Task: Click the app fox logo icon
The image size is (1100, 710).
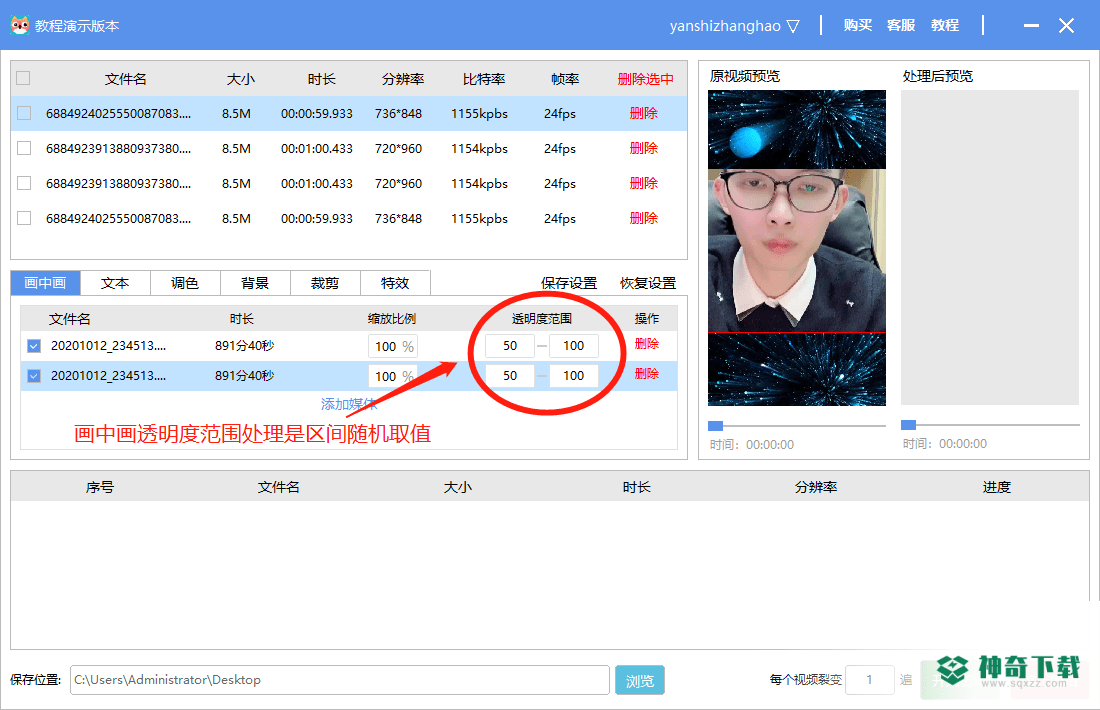Action: [x=20, y=25]
